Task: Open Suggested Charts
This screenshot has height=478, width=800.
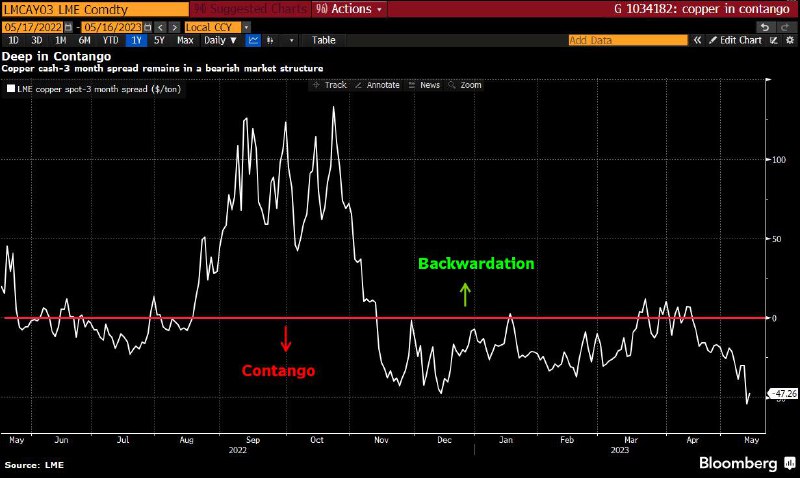Action: [x=251, y=9]
